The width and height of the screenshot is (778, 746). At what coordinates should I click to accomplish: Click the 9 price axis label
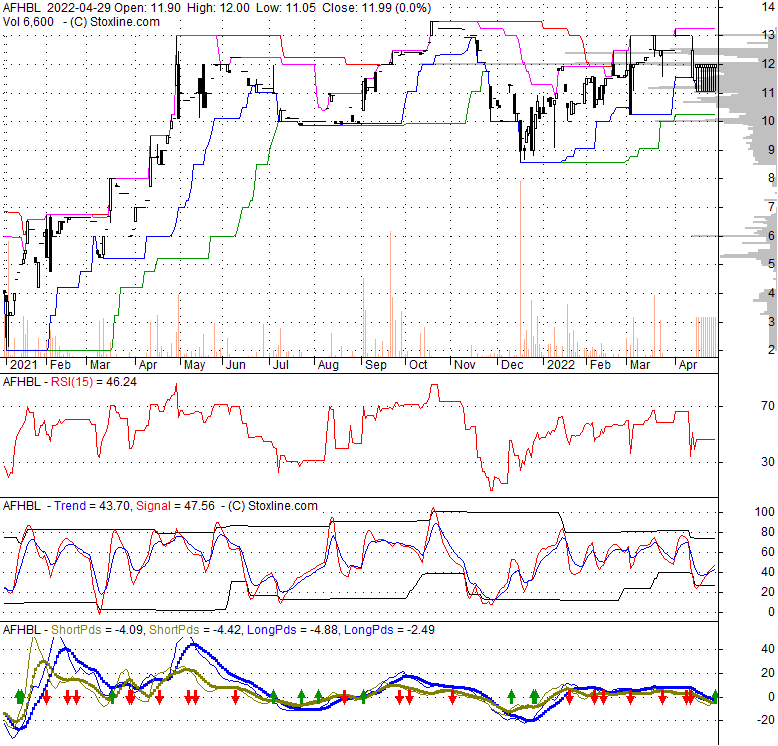click(x=771, y=149)
